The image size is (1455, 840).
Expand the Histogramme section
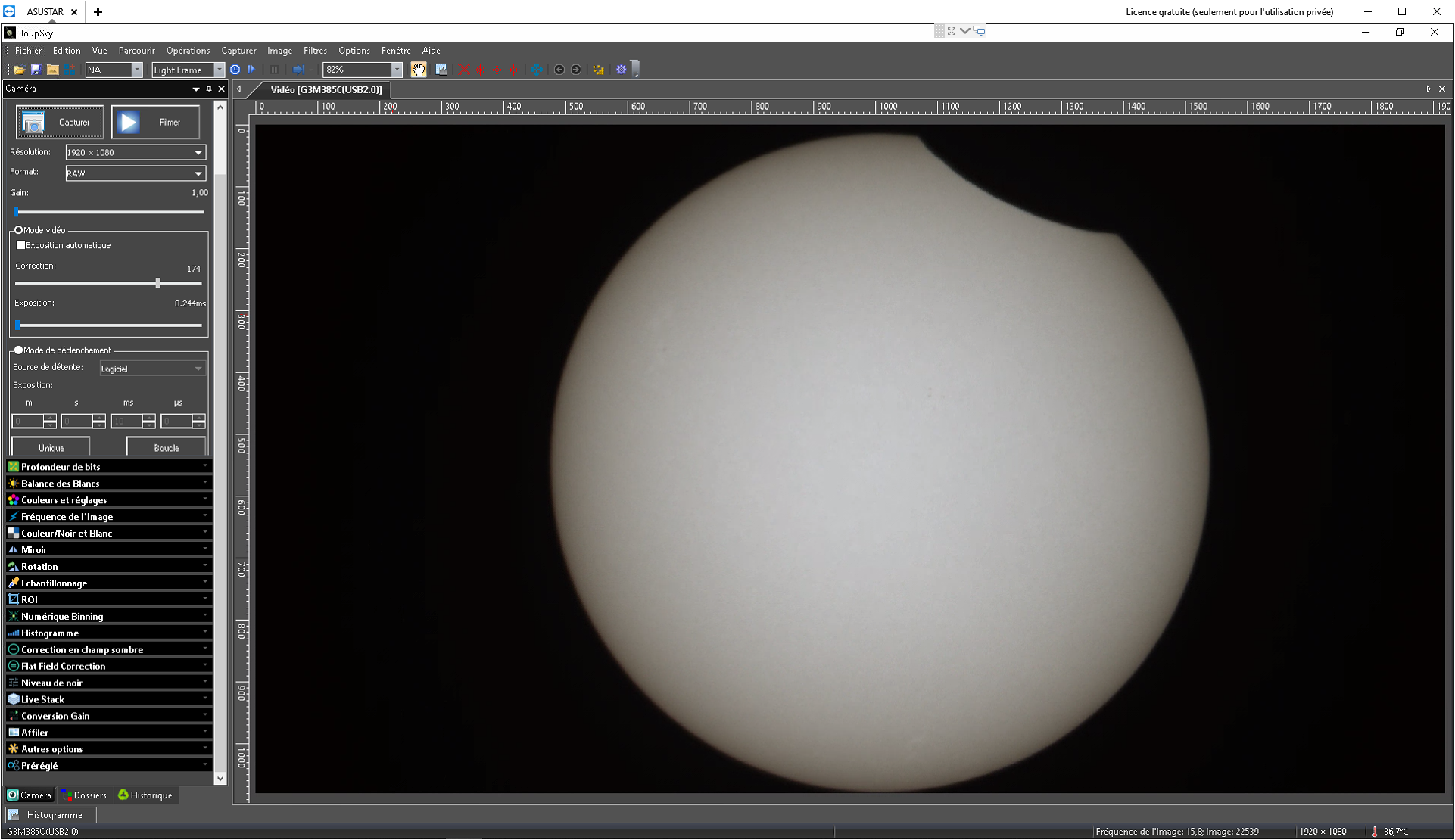click(109, 633)
